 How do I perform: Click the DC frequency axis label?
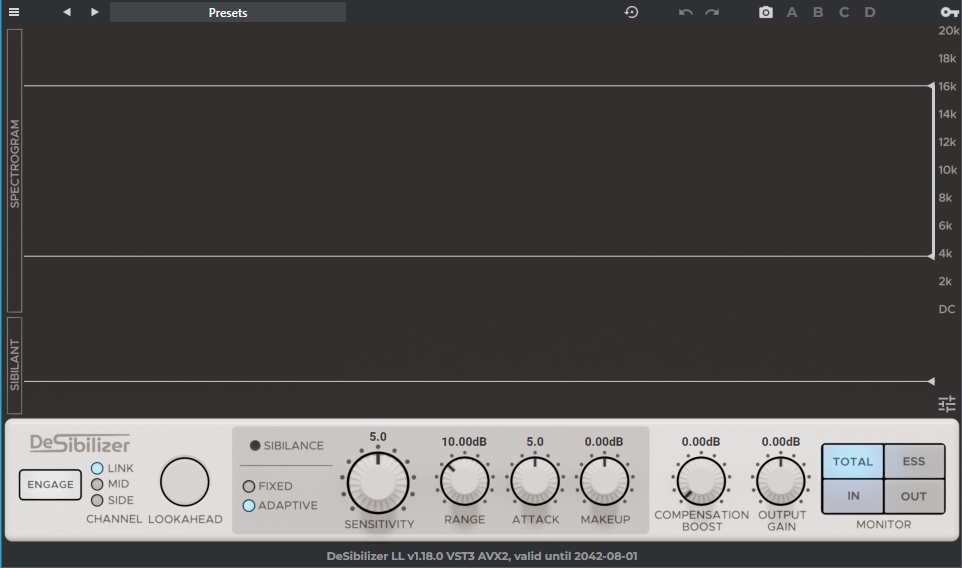pyautogui.click(x=947, y=309)
